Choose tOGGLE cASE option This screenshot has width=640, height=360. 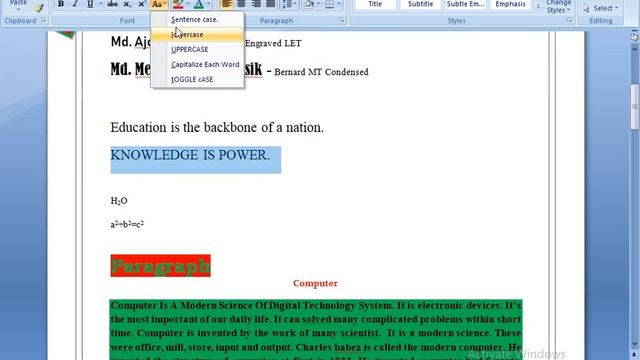(197, 80)
